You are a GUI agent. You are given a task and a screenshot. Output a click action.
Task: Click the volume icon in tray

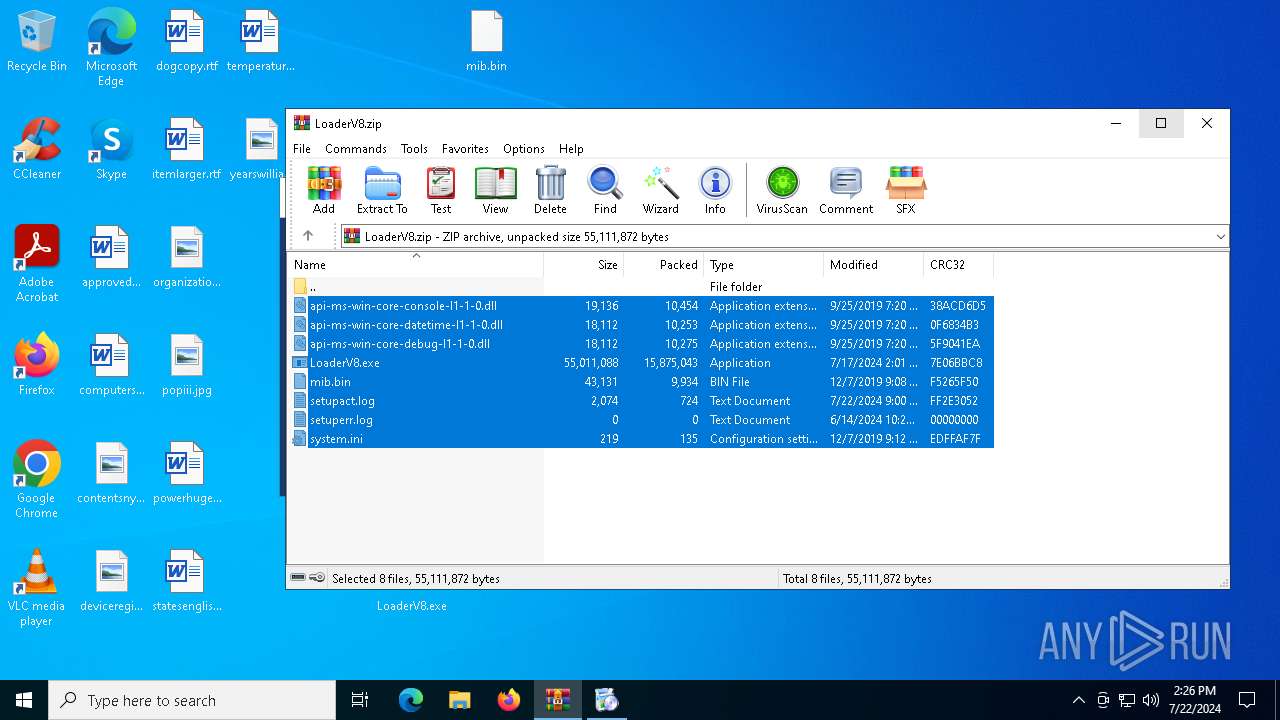tap(1151, 700)
